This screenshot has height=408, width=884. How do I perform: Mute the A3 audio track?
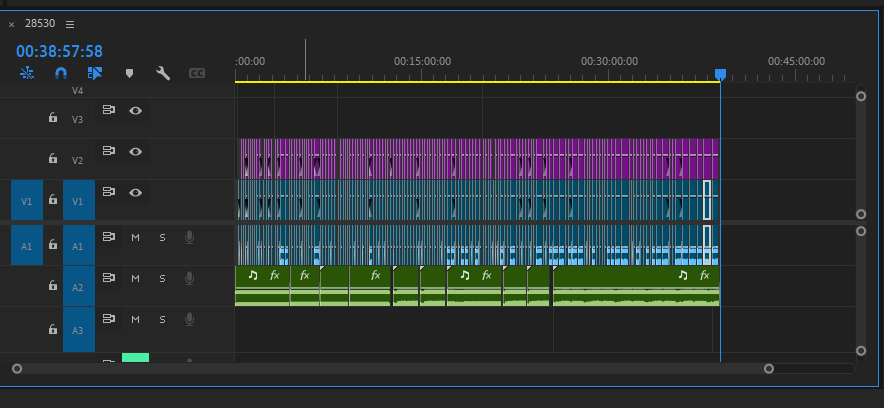135,320
